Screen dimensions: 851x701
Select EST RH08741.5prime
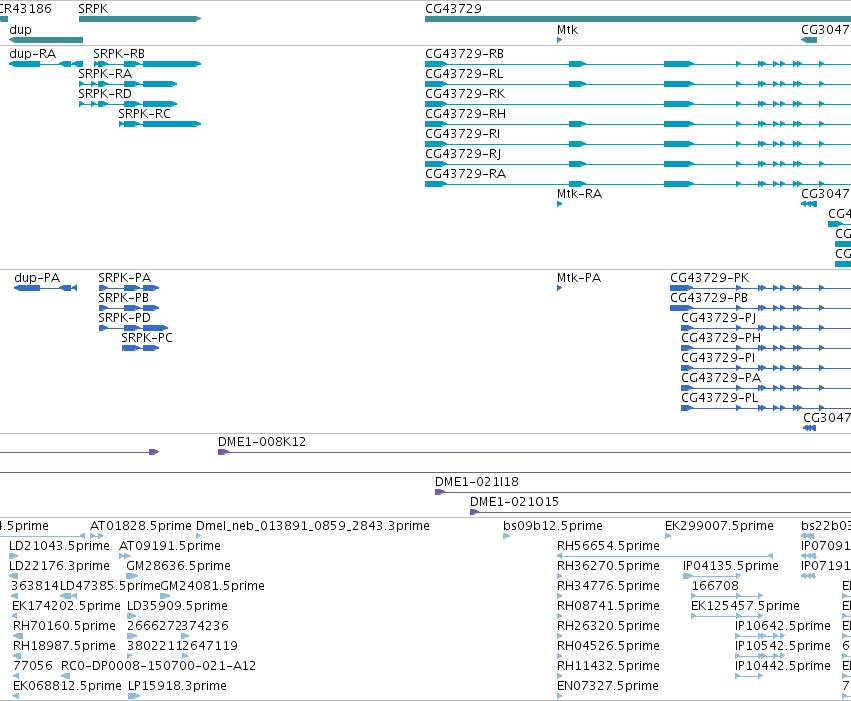point(608,606)
